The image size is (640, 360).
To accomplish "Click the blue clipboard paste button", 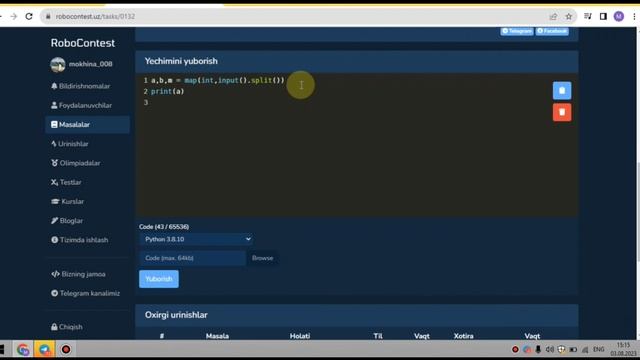I will [562, 91].
